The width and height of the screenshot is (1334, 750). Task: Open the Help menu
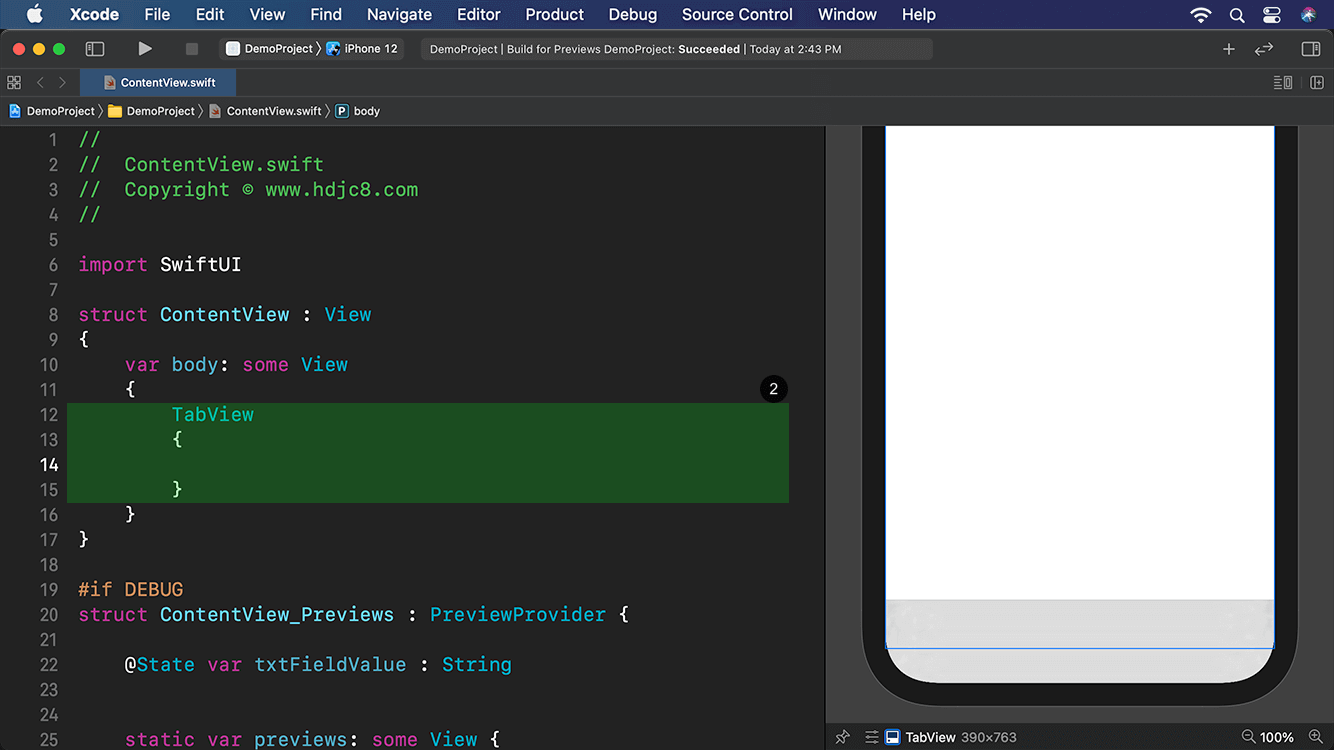919,14
